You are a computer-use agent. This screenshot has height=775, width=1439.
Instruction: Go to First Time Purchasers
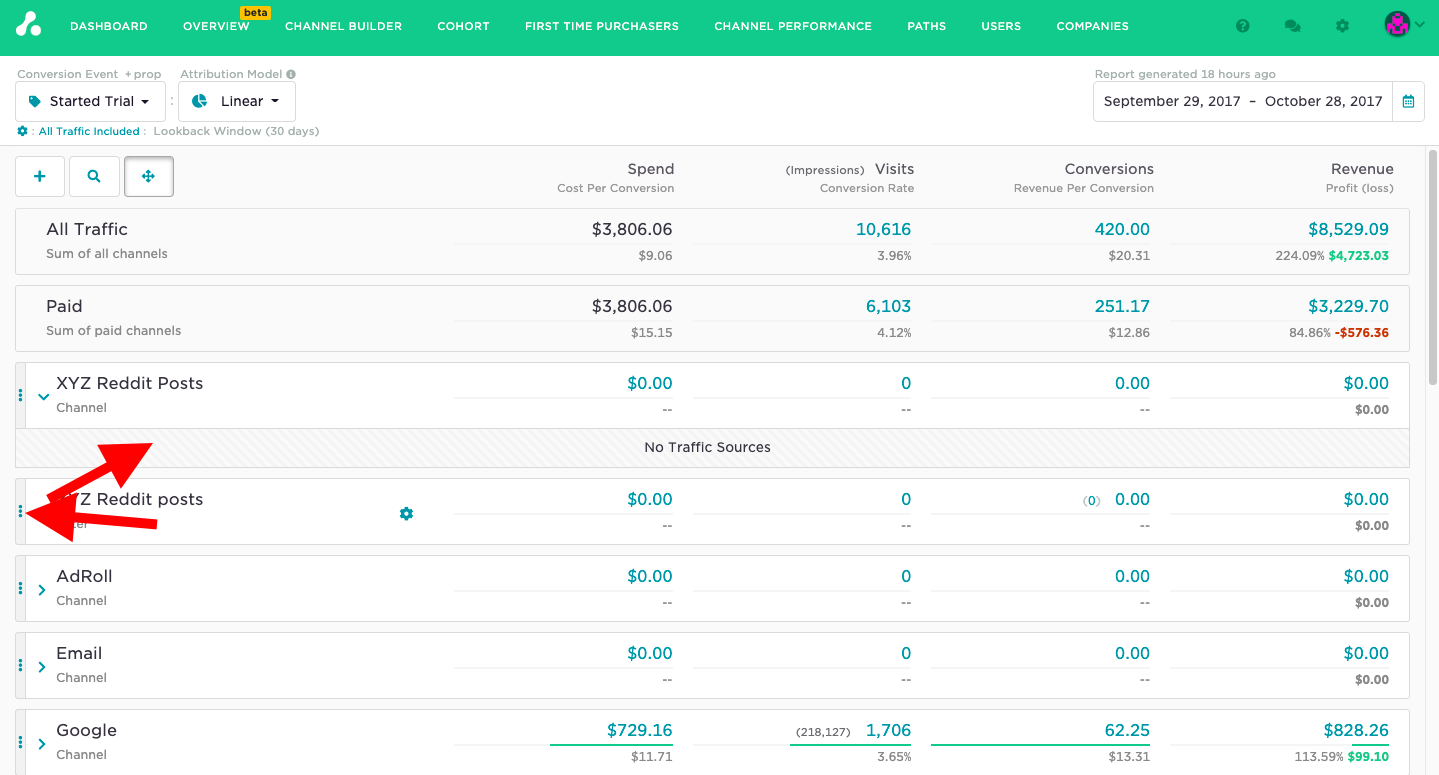[602, 26]
